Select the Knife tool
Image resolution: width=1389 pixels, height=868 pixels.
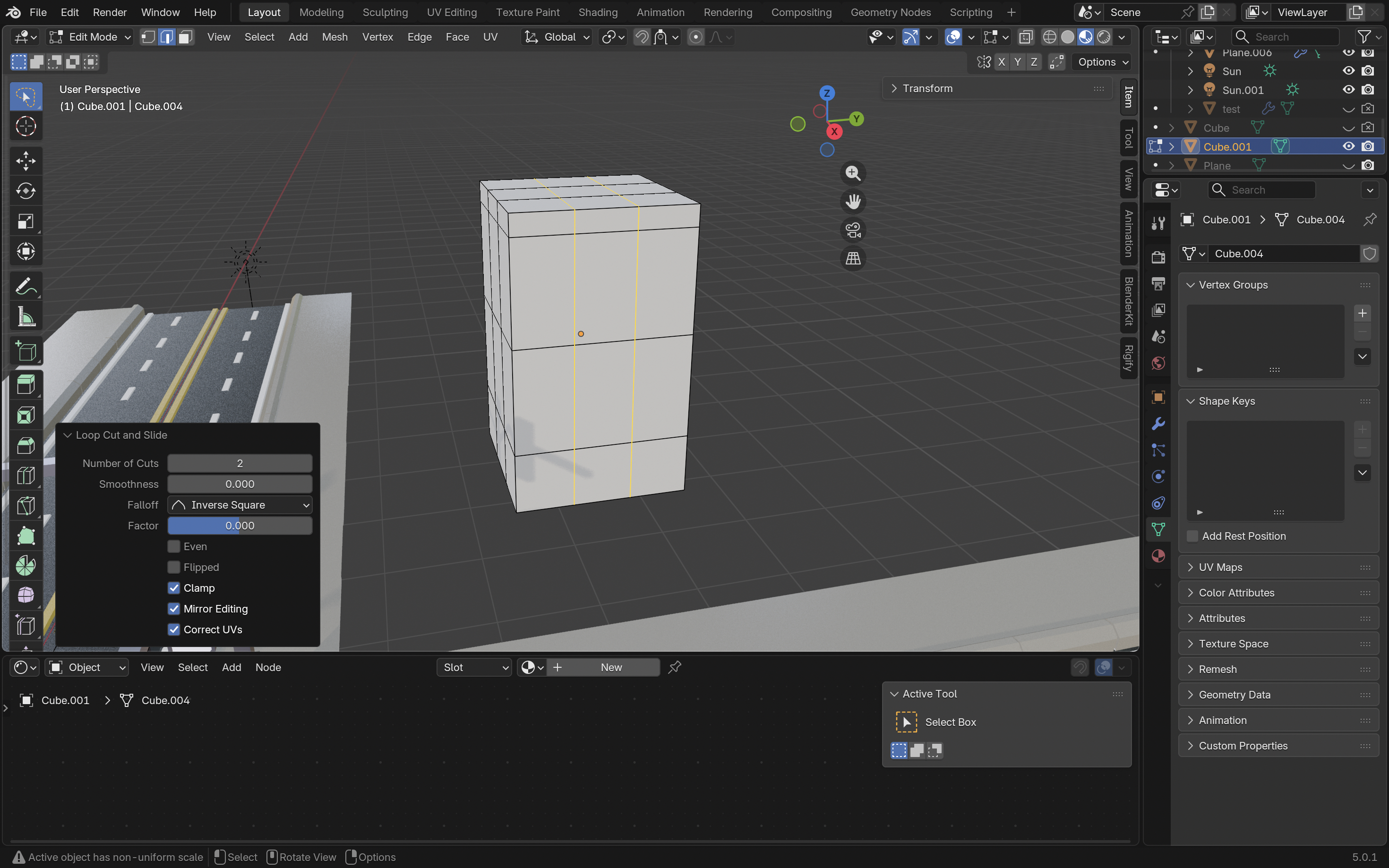(x=26, y=505)
